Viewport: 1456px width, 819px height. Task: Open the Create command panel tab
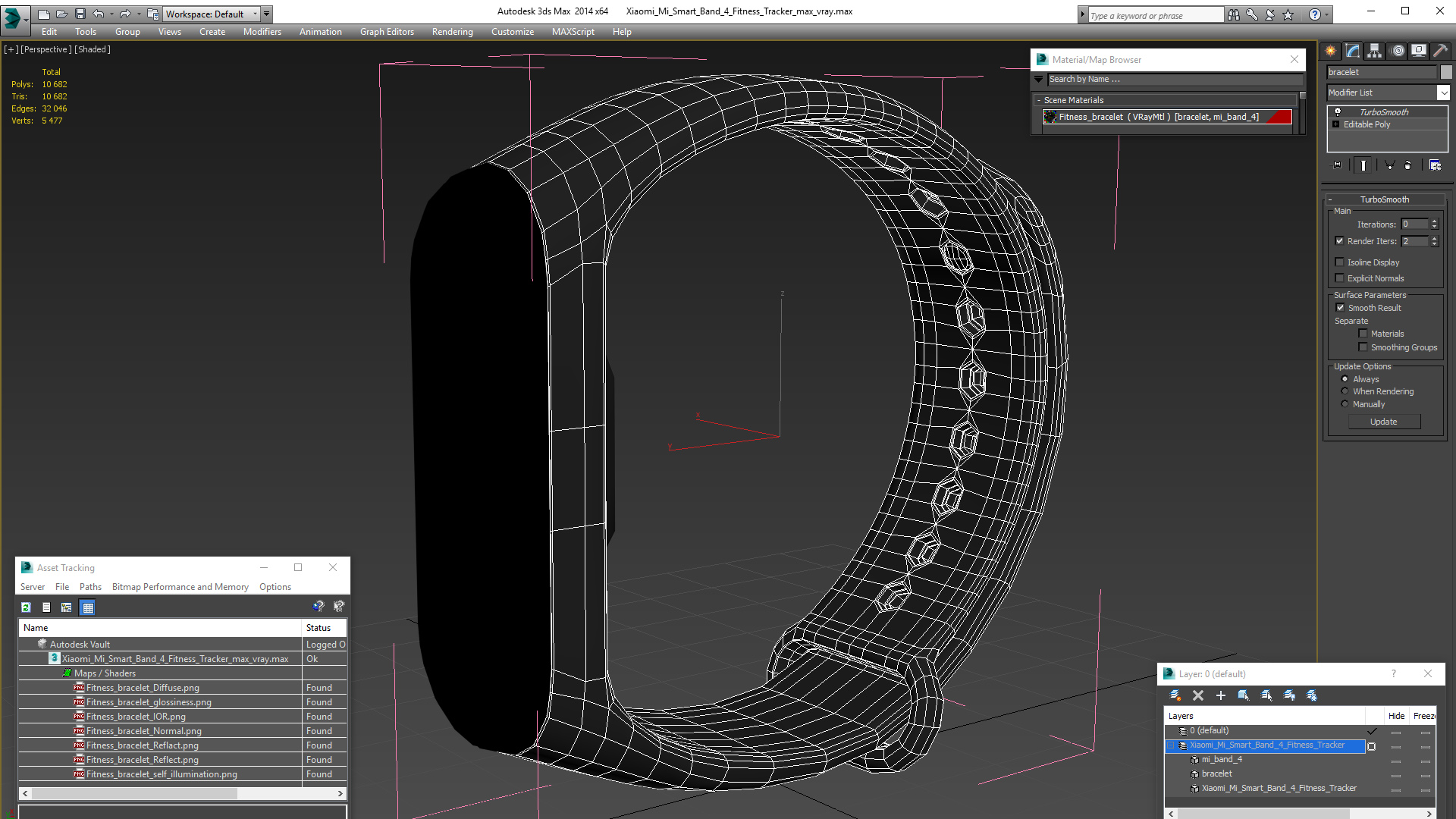[x=1331, y=51]
